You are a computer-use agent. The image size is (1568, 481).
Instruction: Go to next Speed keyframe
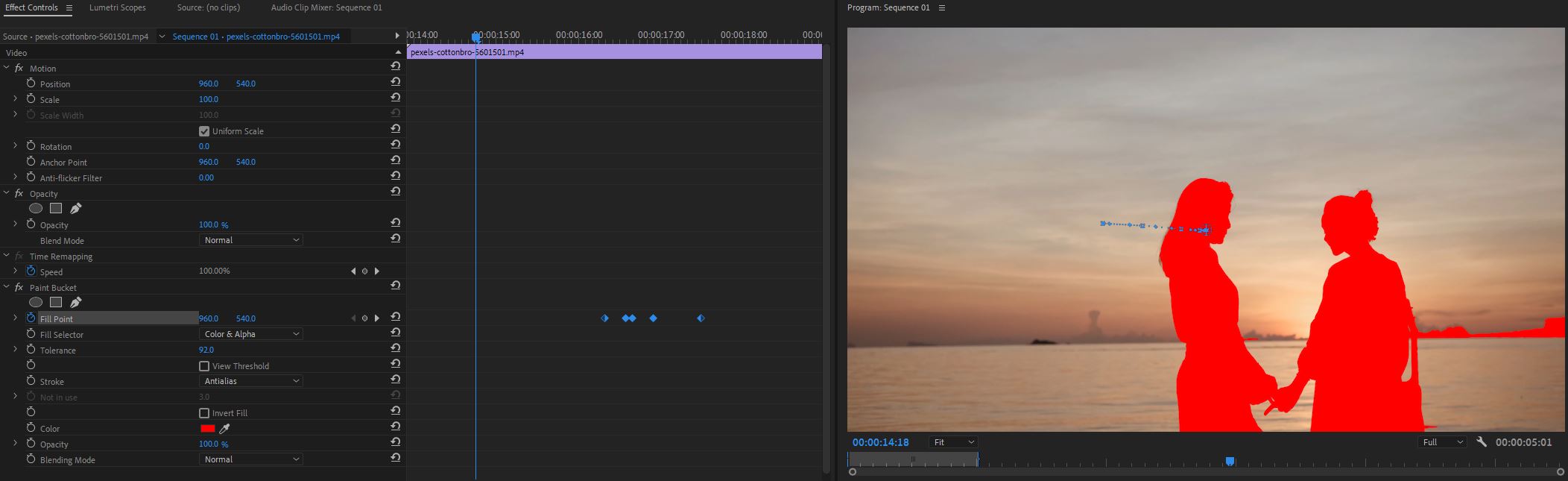click(377, 271)
